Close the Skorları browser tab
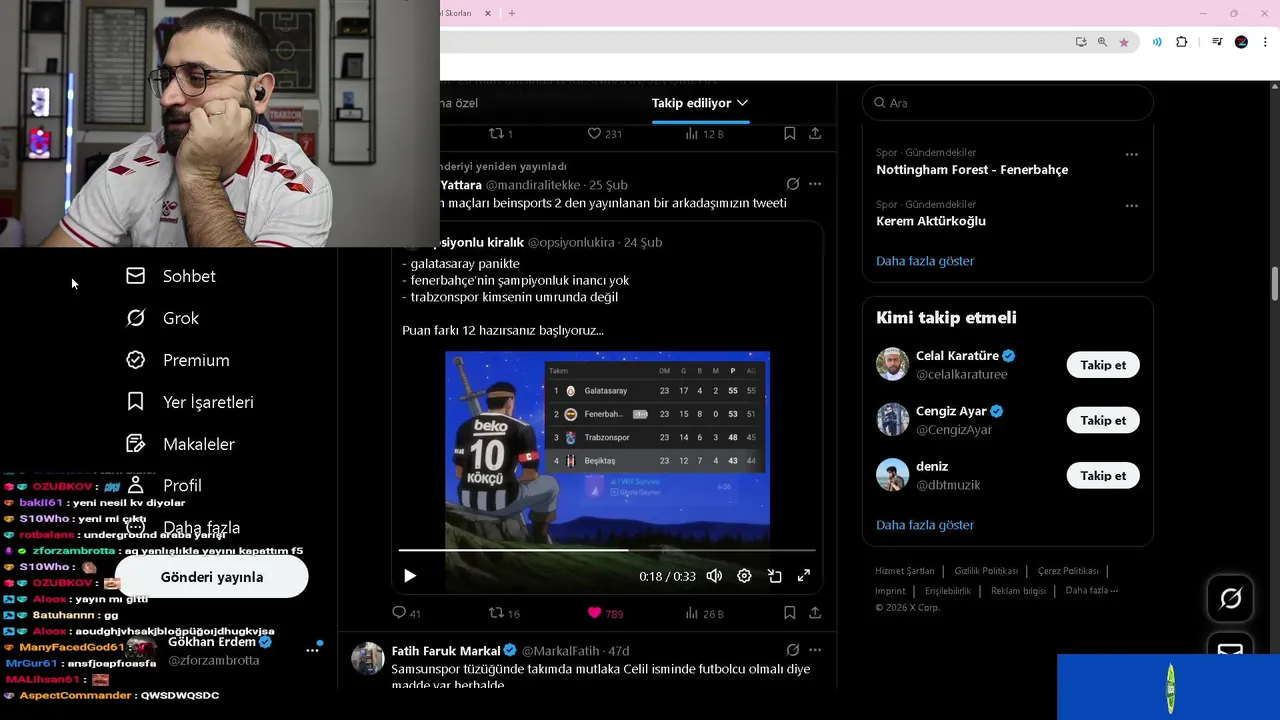The width and height of the screenshot is (1280, 720). [x=488, y=13]
